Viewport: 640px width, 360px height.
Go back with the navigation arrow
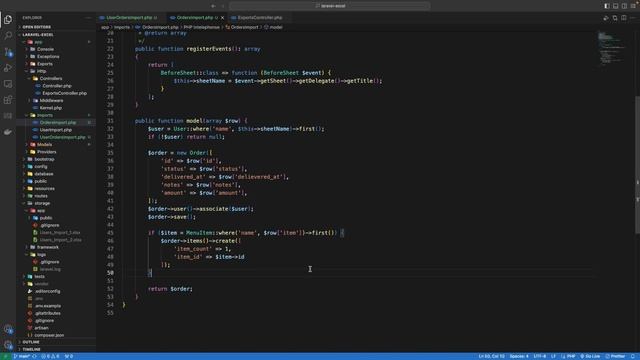pos(213,6)
